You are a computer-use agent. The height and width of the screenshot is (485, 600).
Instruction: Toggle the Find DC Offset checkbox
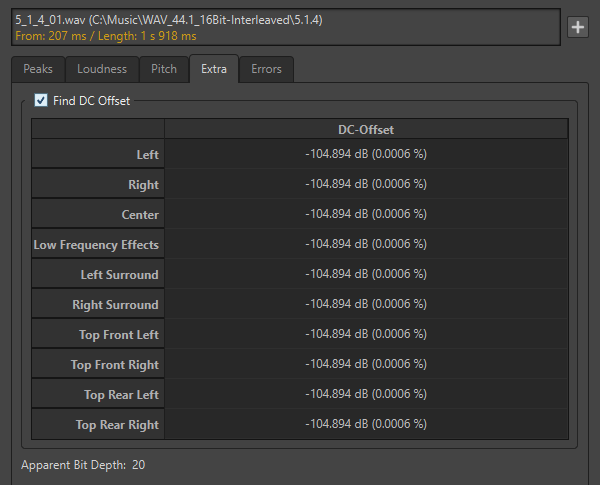click(x=41, y=100)
